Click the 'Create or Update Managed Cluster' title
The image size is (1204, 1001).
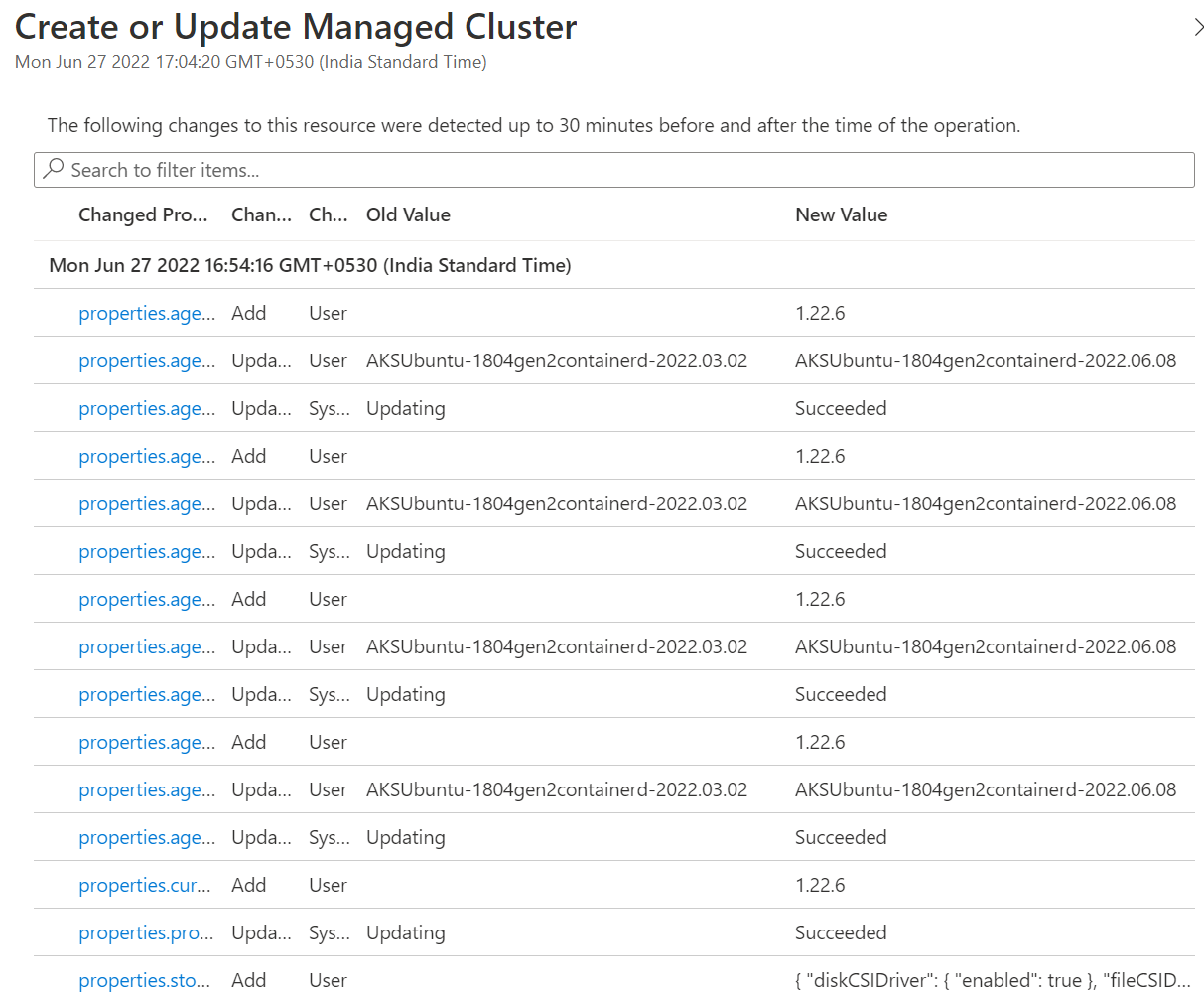point(296,26)
